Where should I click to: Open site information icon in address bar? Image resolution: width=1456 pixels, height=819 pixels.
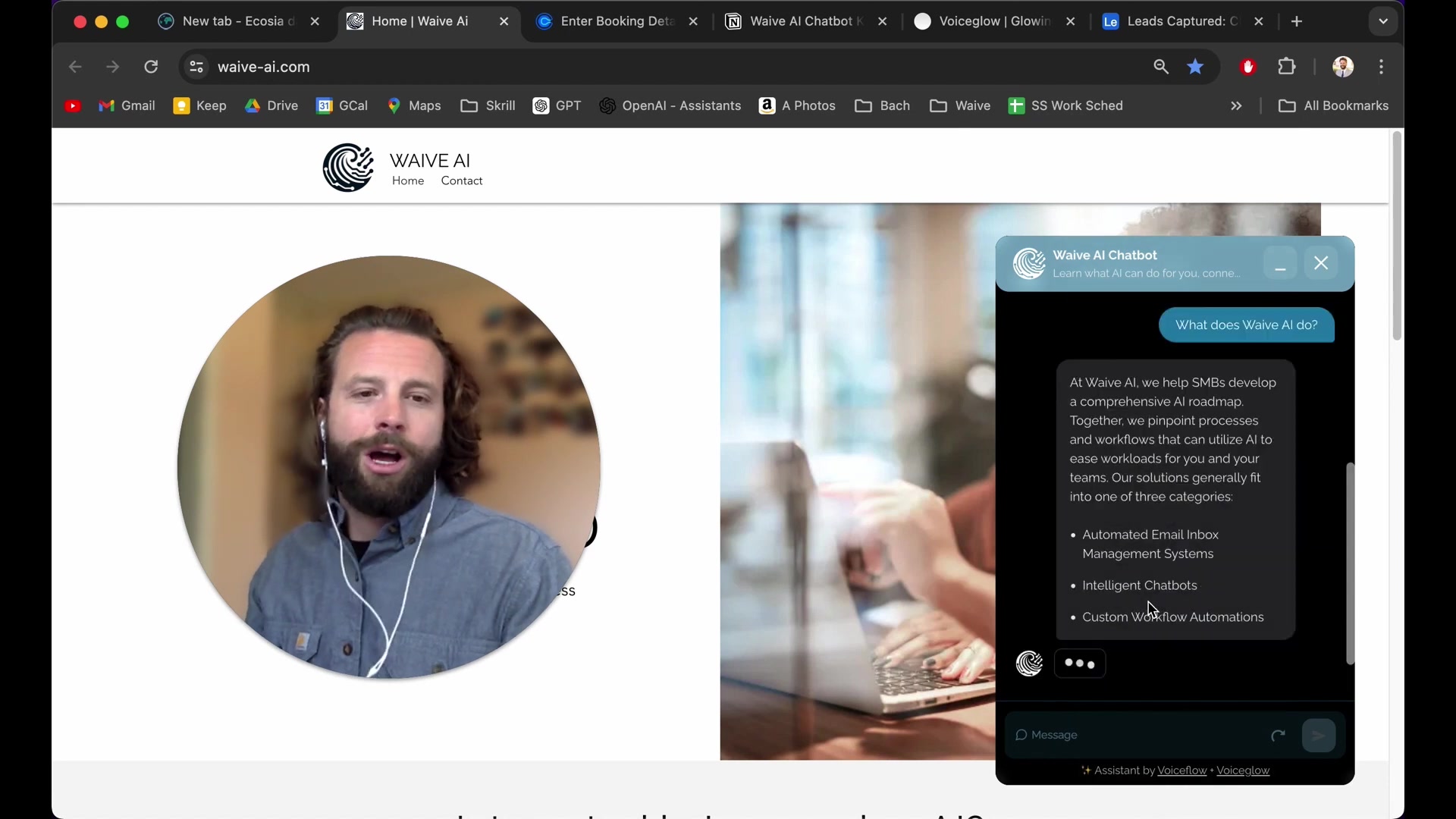click(x=196, y=67)
